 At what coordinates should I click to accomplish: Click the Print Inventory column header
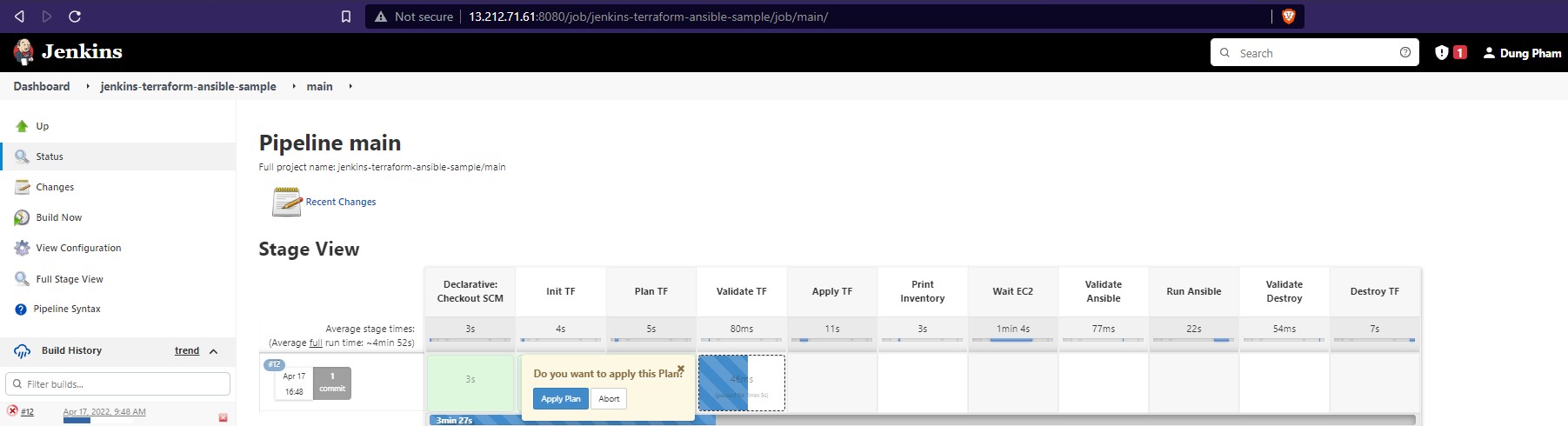[x=923, y=291]
